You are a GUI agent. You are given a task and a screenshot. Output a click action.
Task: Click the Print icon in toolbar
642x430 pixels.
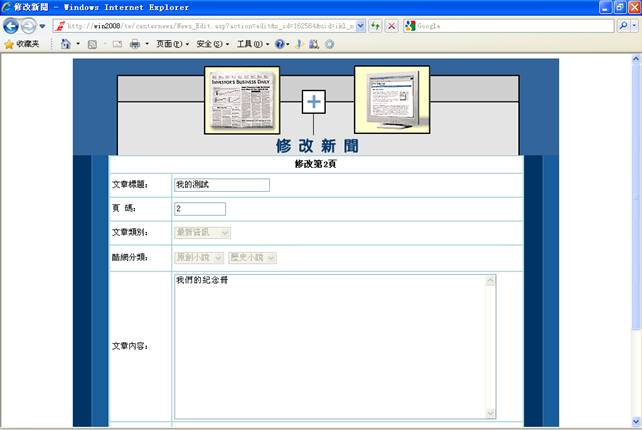pyautogui.click(x=135, y=44)
